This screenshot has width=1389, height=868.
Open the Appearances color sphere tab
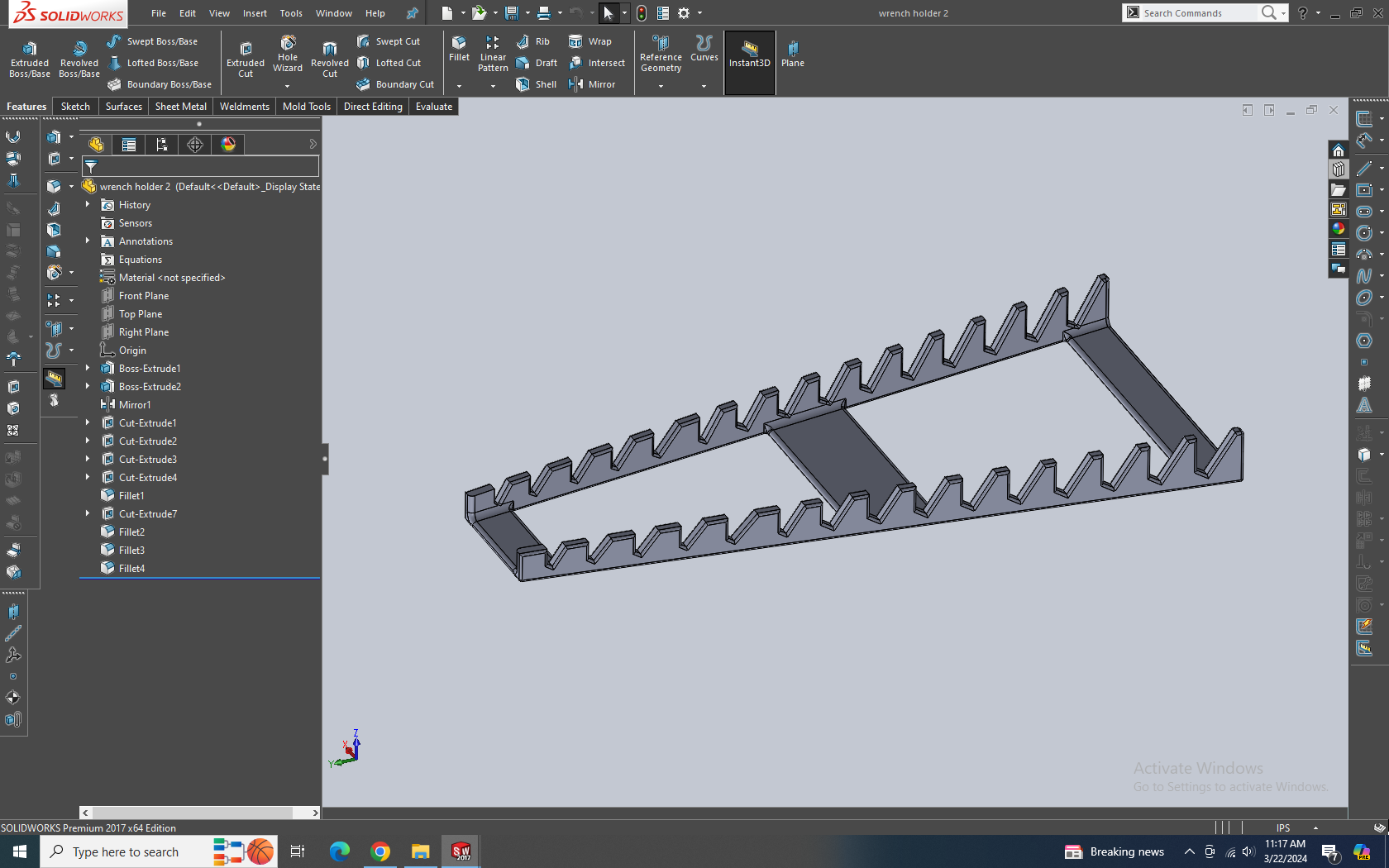(227, 144)
